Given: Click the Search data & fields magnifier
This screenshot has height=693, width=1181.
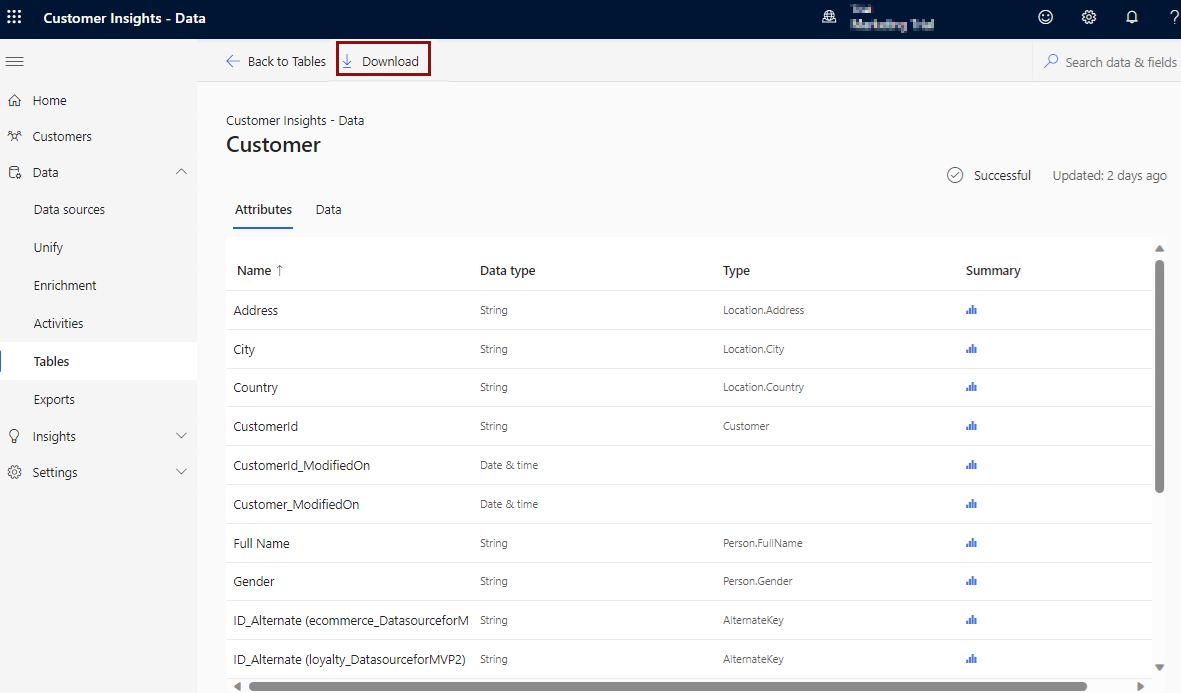Looking at the screenshot, I should point(1050,61).
